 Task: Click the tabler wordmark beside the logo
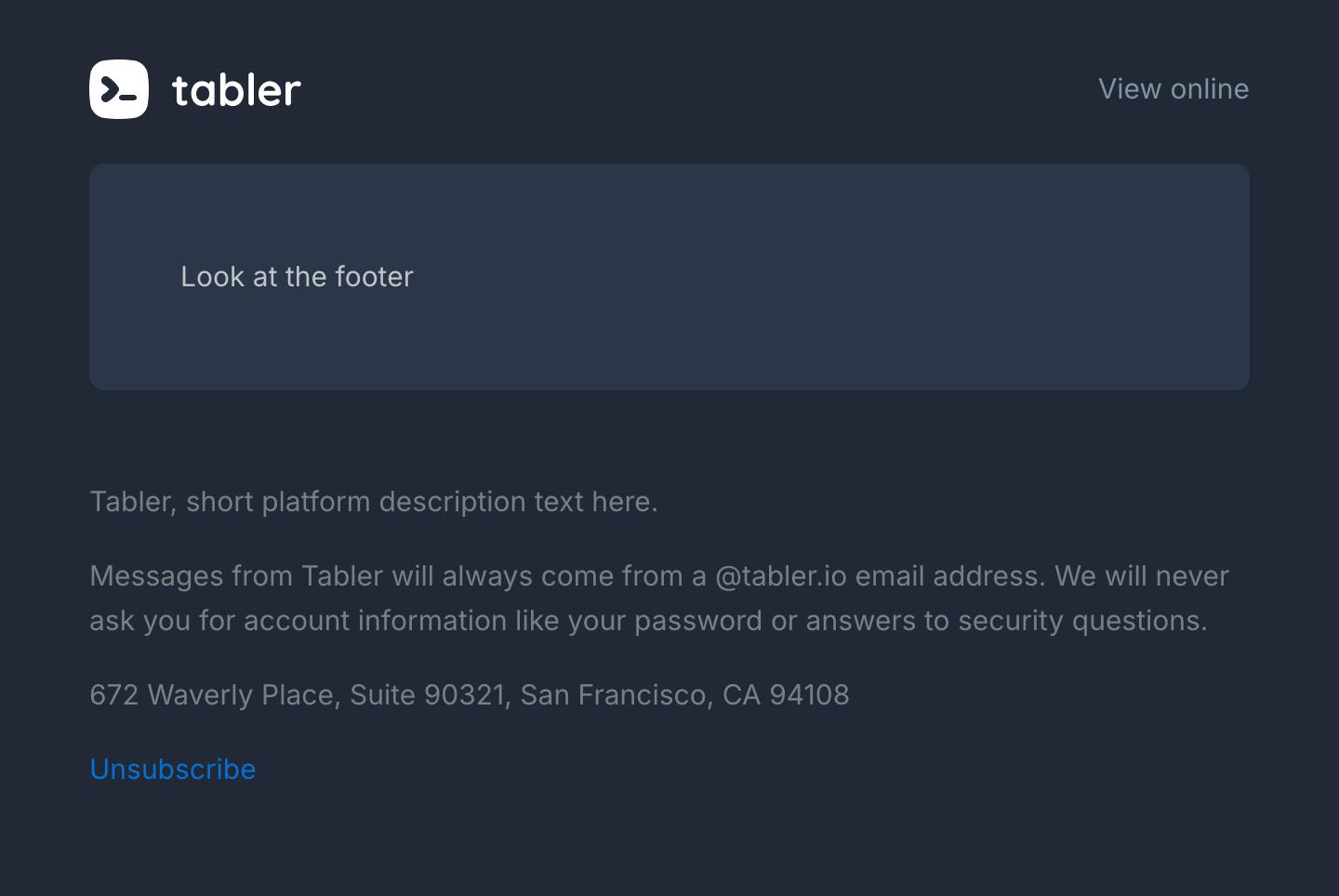pos(236,89)
